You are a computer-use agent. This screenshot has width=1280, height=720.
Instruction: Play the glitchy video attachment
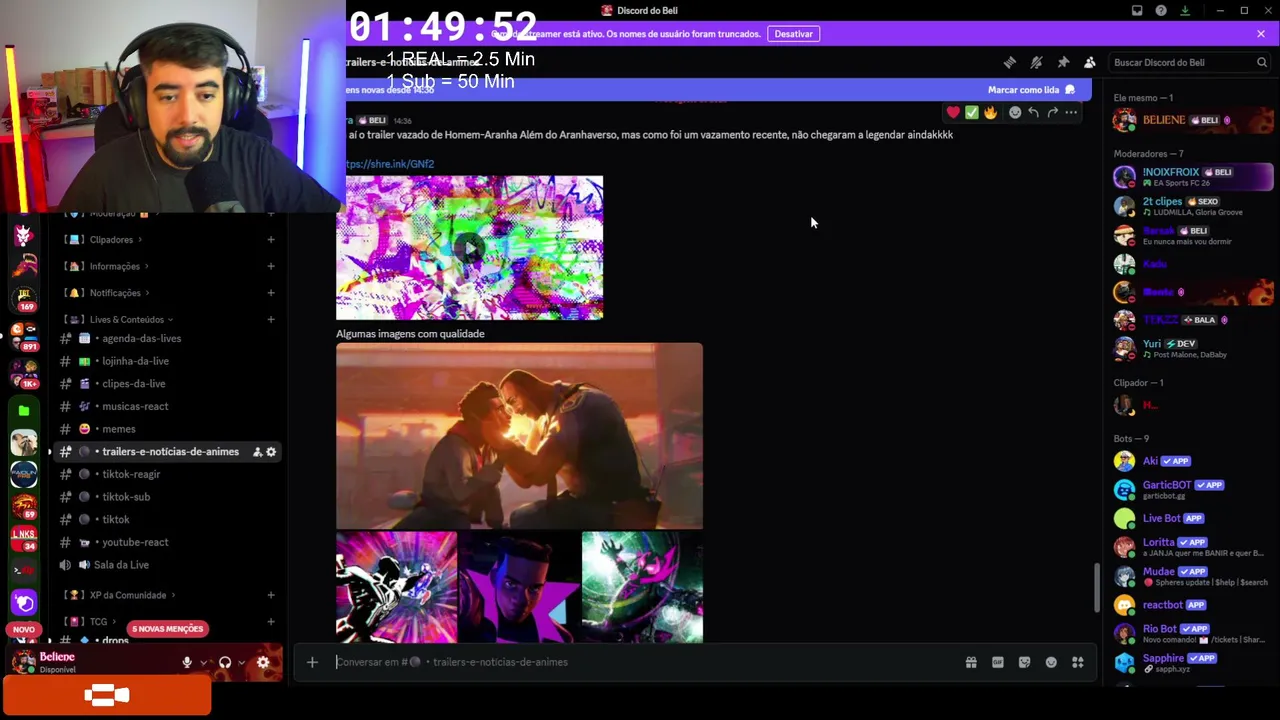[x=469, y=248]
